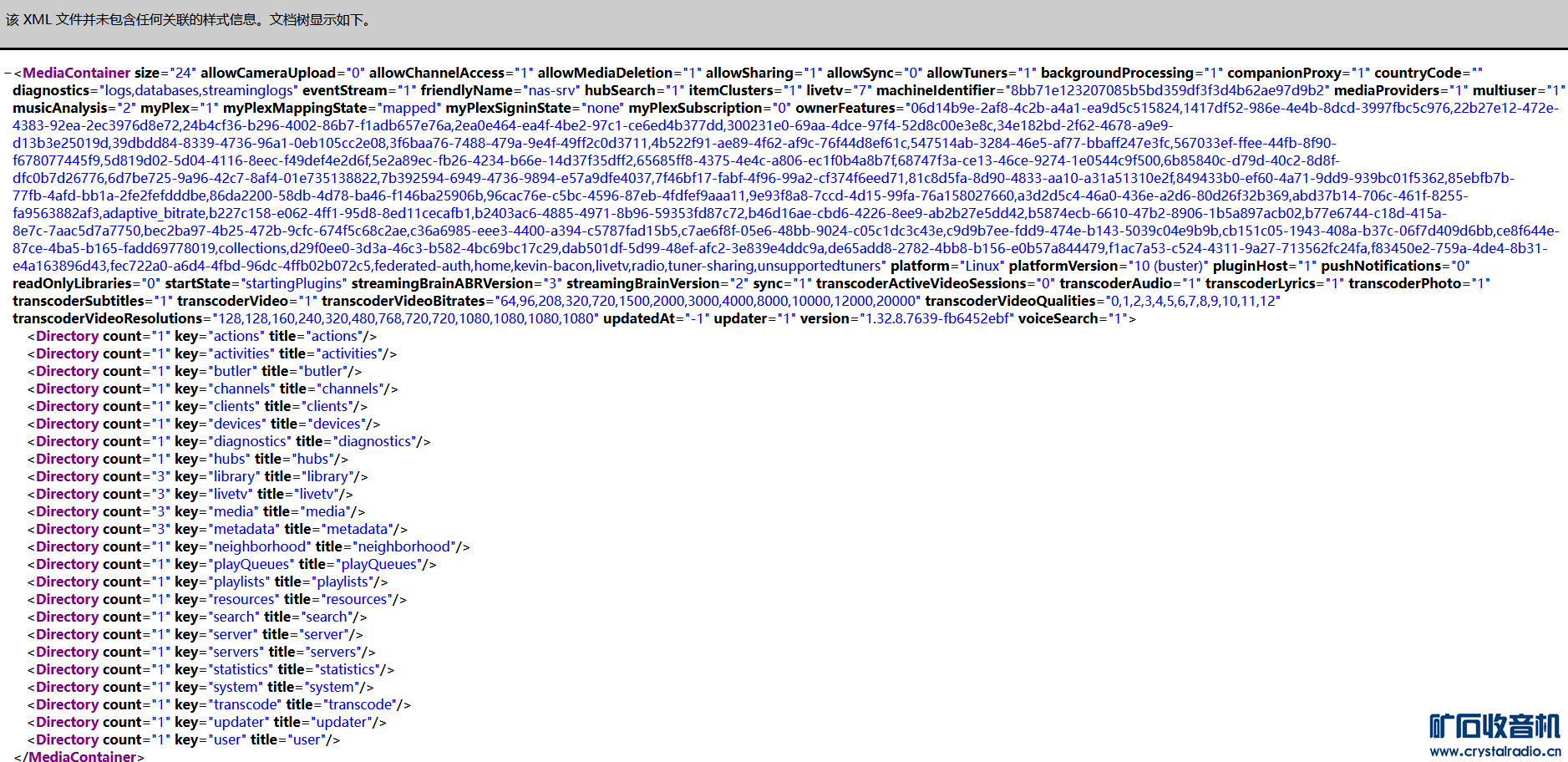Click the pushNotifications attribute name
The height and width of the screenshot is (762, 1568).
1382,267
